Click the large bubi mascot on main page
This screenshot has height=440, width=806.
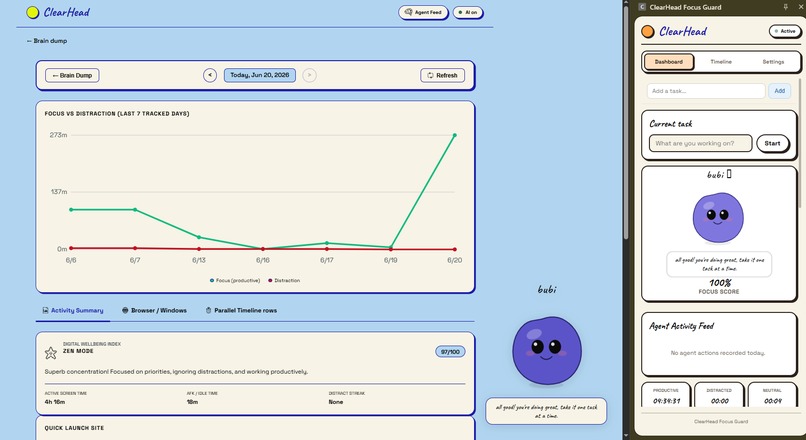tap(547, 351)
